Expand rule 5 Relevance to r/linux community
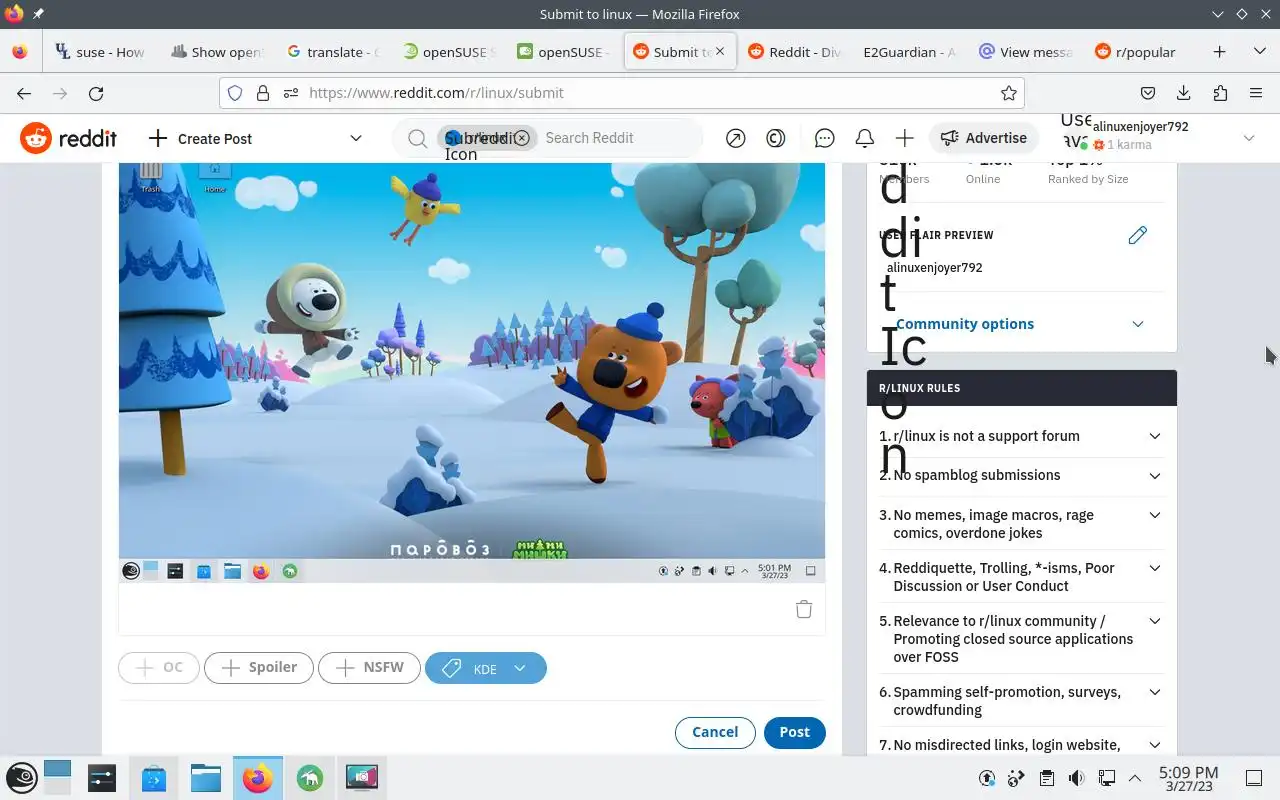The height and width of the screenshot is (800, 1280). (1021, 639)
